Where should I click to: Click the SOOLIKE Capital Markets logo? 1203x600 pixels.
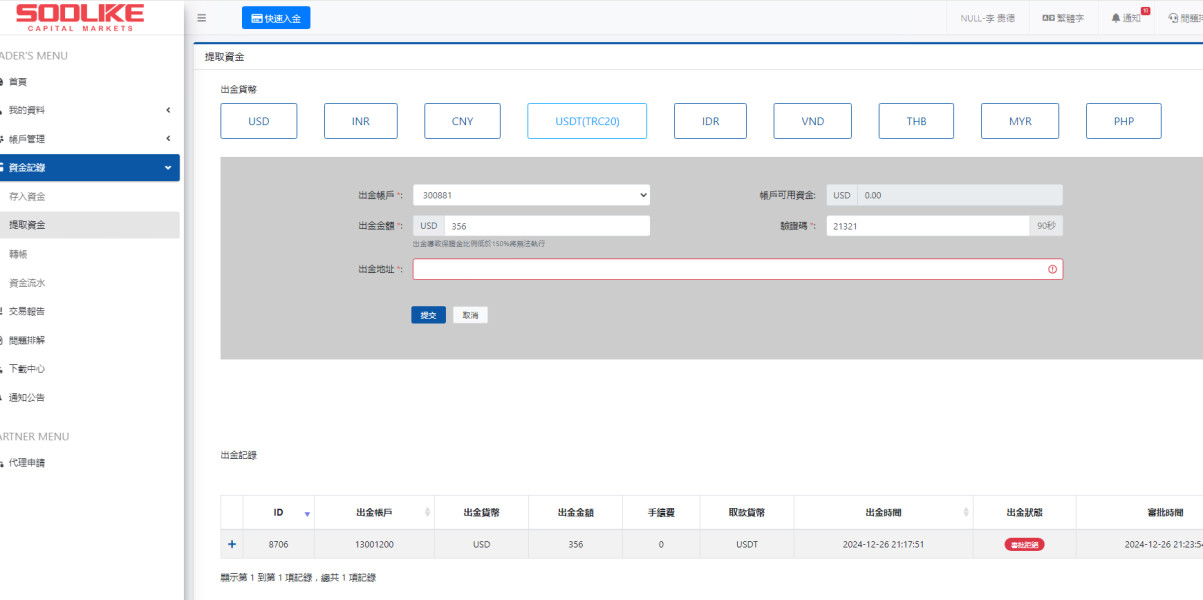pyautogui.click(x=80, y=17)
